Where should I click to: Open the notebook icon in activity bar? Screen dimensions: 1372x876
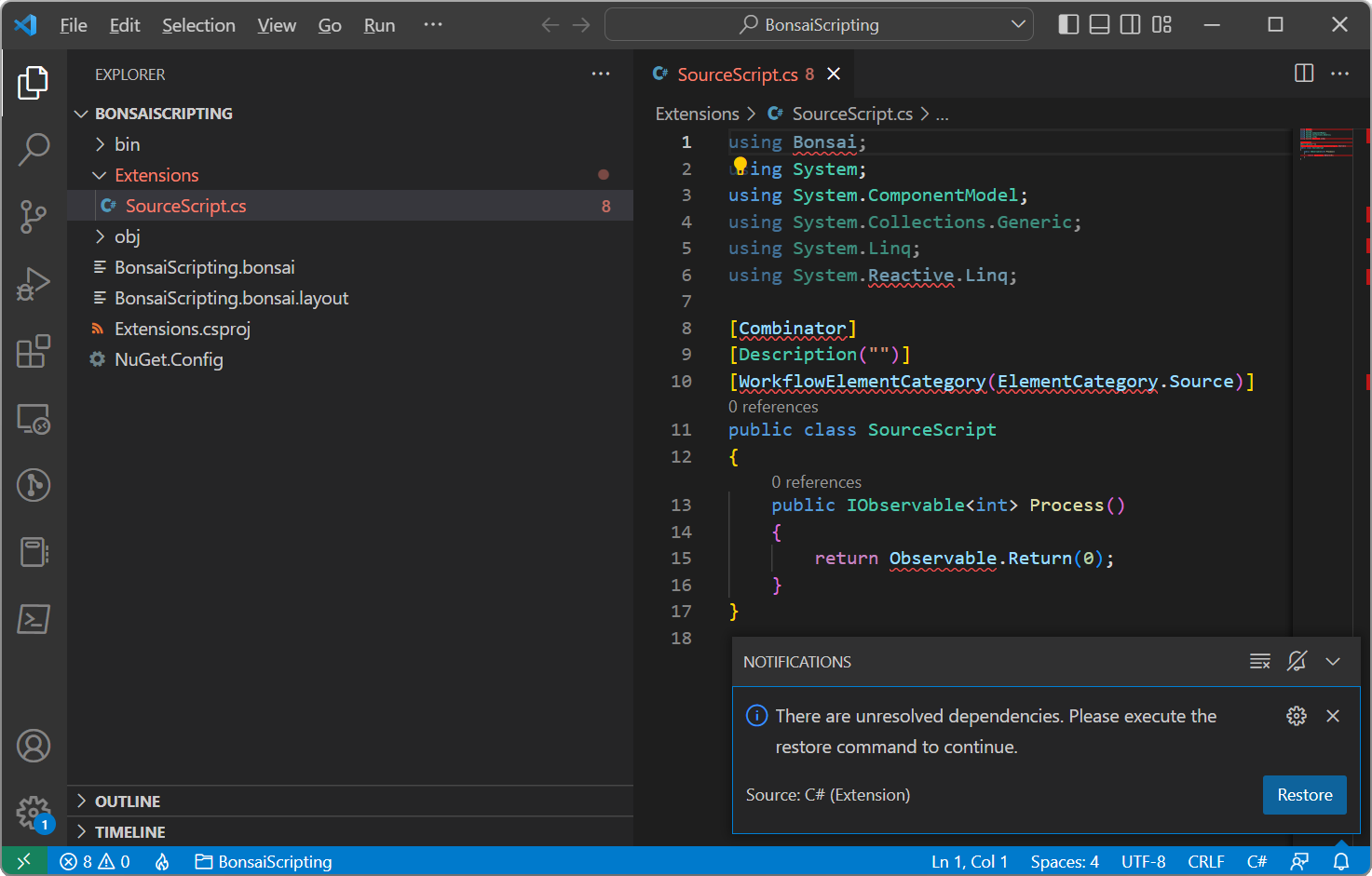point(34,552)
